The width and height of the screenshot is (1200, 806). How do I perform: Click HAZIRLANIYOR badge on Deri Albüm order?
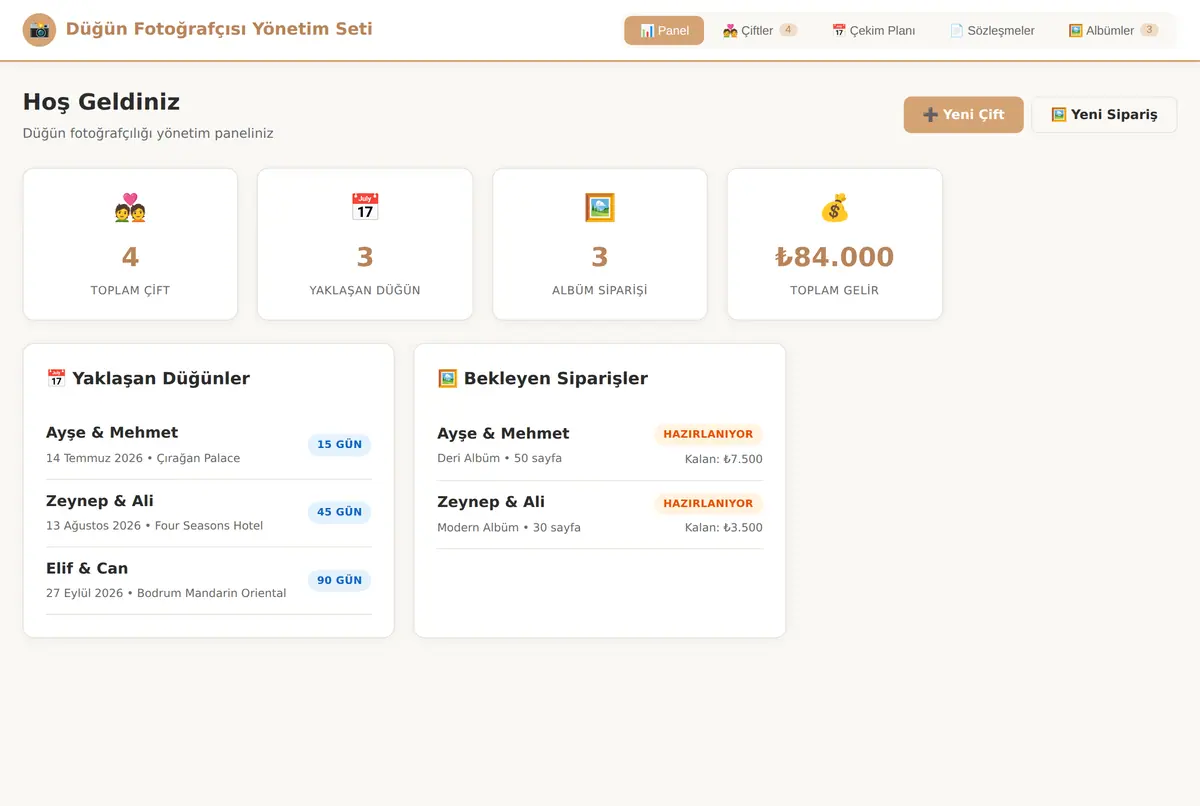[708, 435]
